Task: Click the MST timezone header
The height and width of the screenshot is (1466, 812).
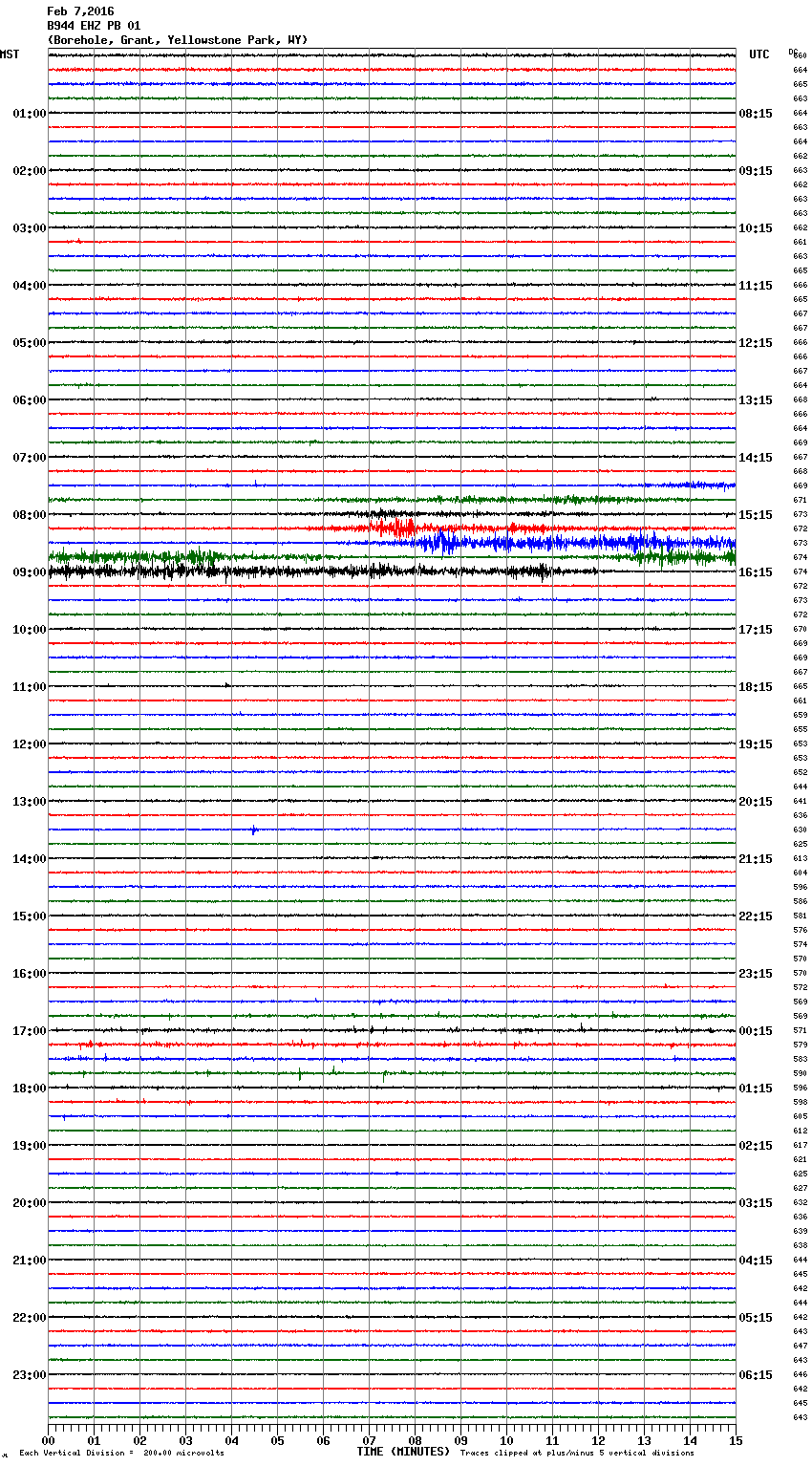Action: coord(10,54)
